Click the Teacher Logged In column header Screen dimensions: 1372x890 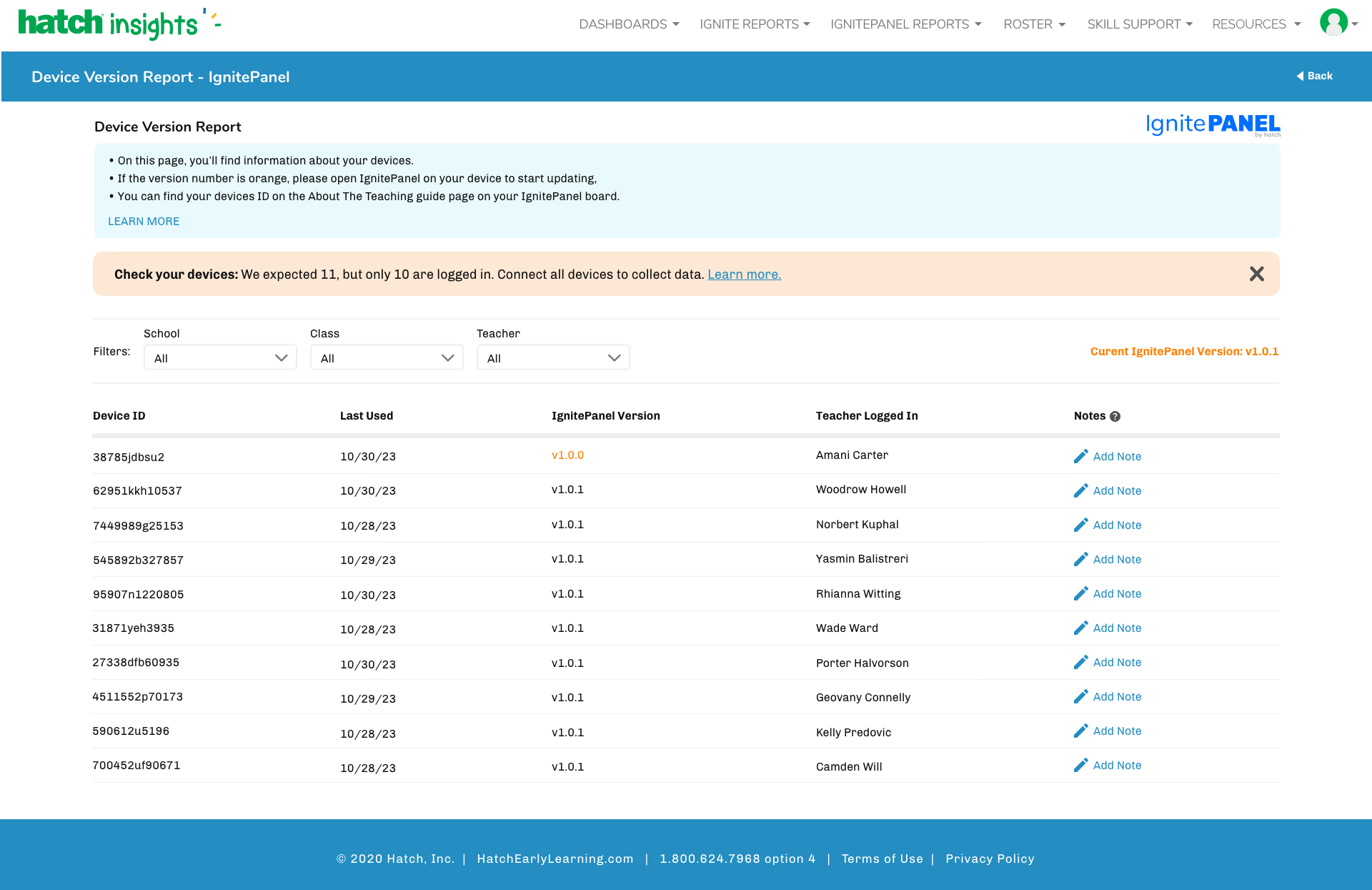point(867,416)
